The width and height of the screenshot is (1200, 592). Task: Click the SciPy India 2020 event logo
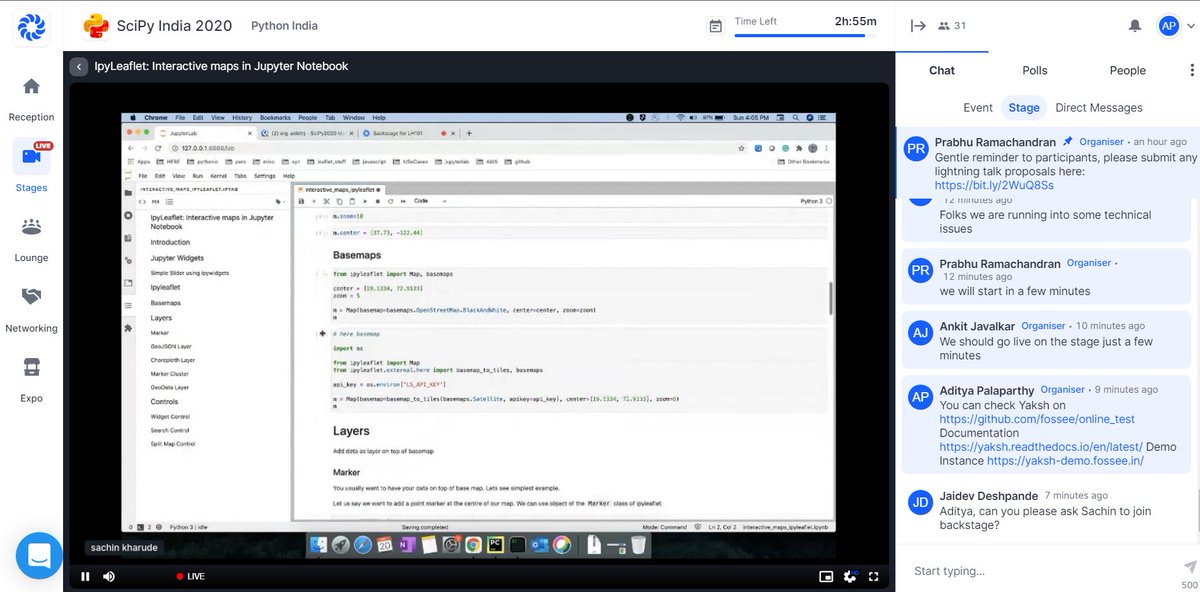(95, 25)
